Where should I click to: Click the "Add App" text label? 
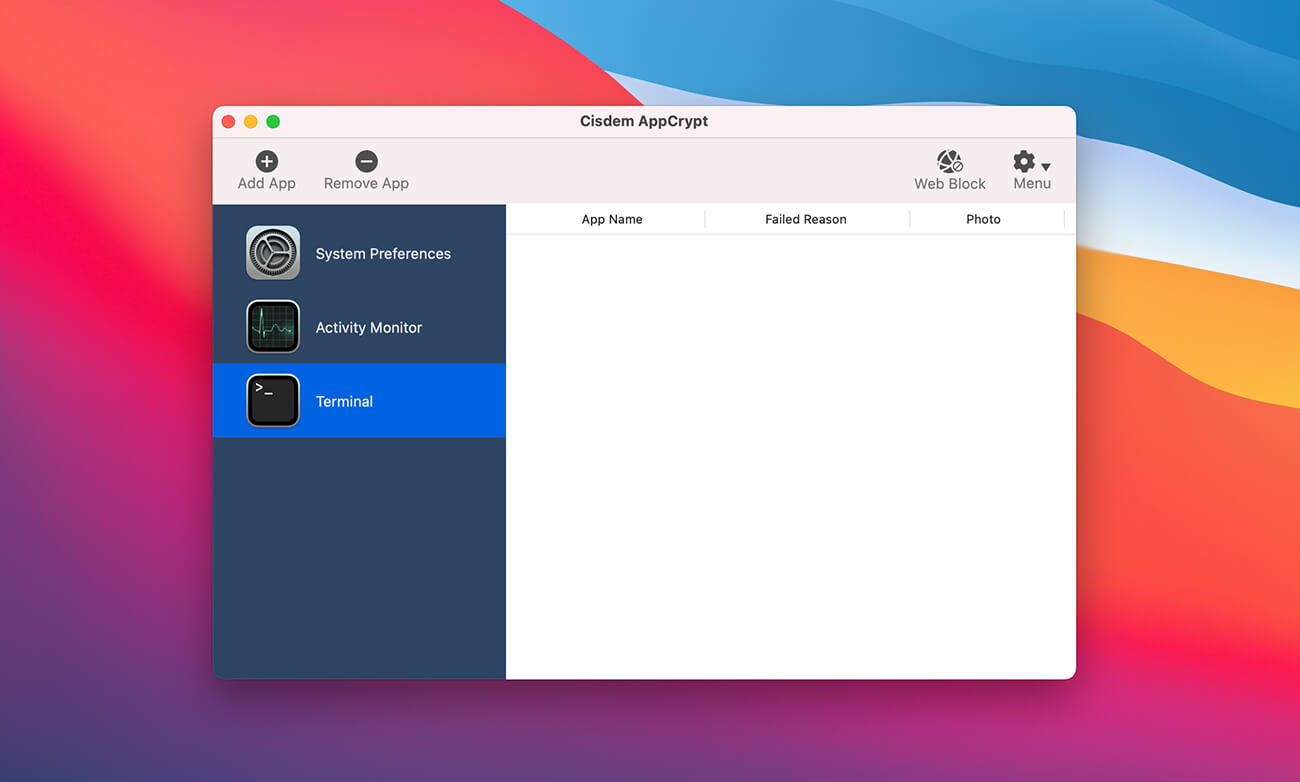point(266,184)
